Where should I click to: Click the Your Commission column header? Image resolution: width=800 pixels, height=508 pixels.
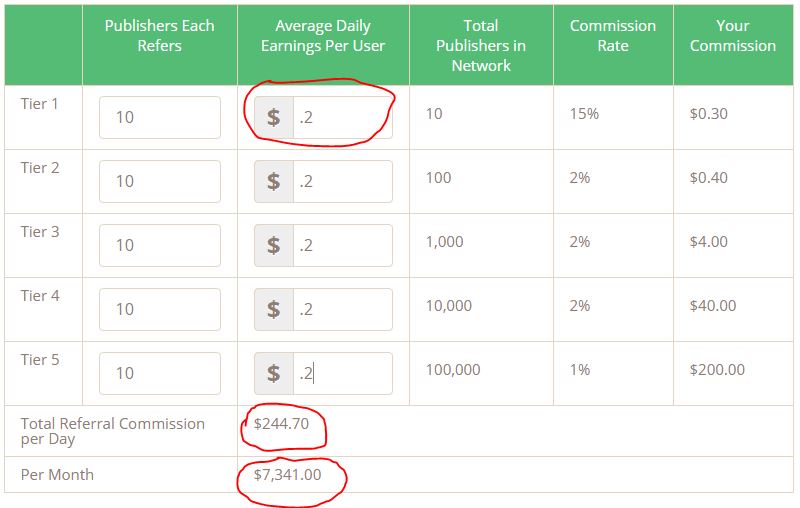[733, 36]
